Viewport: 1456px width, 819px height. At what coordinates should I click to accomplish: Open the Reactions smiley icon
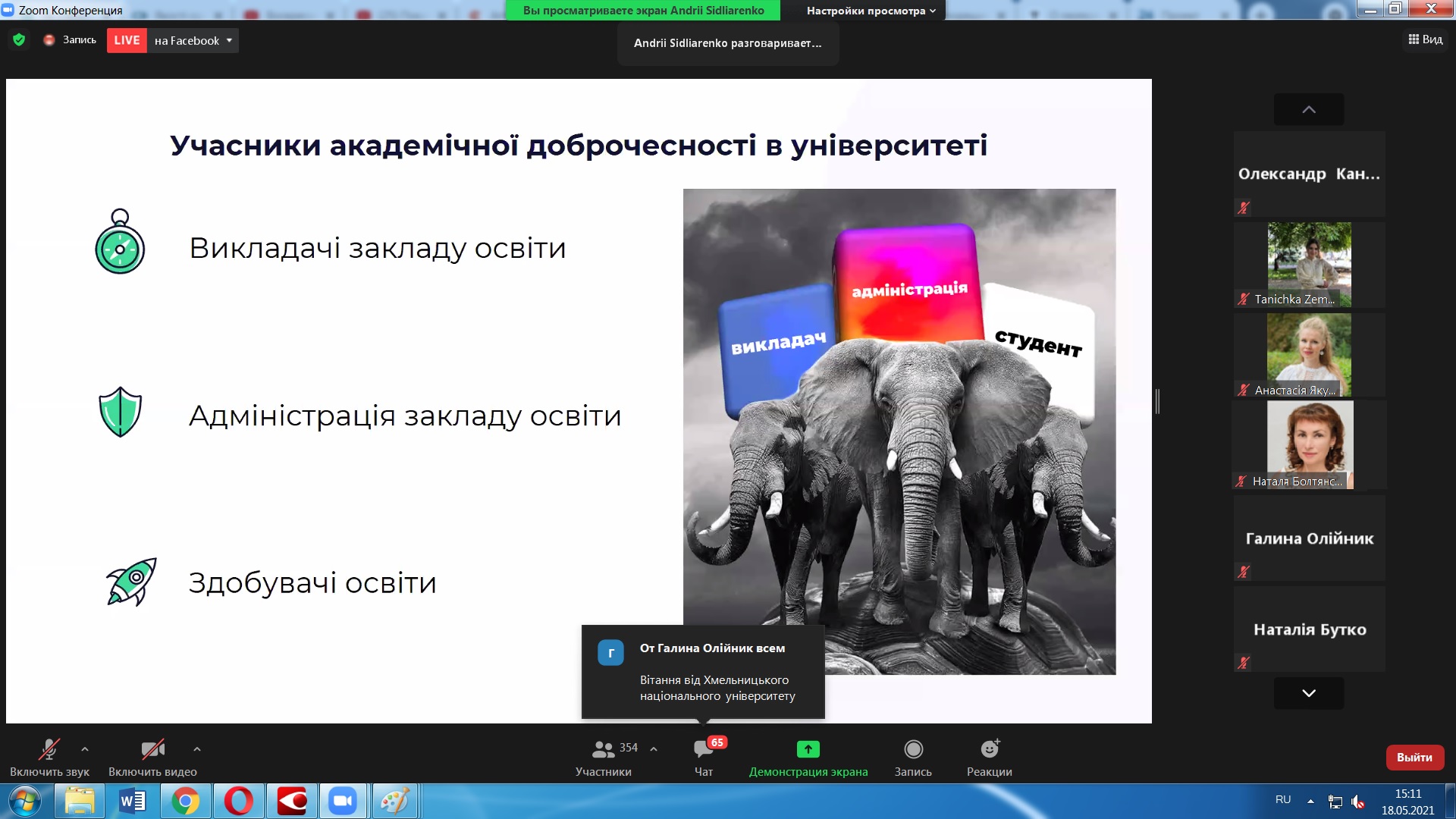(989, 750)
